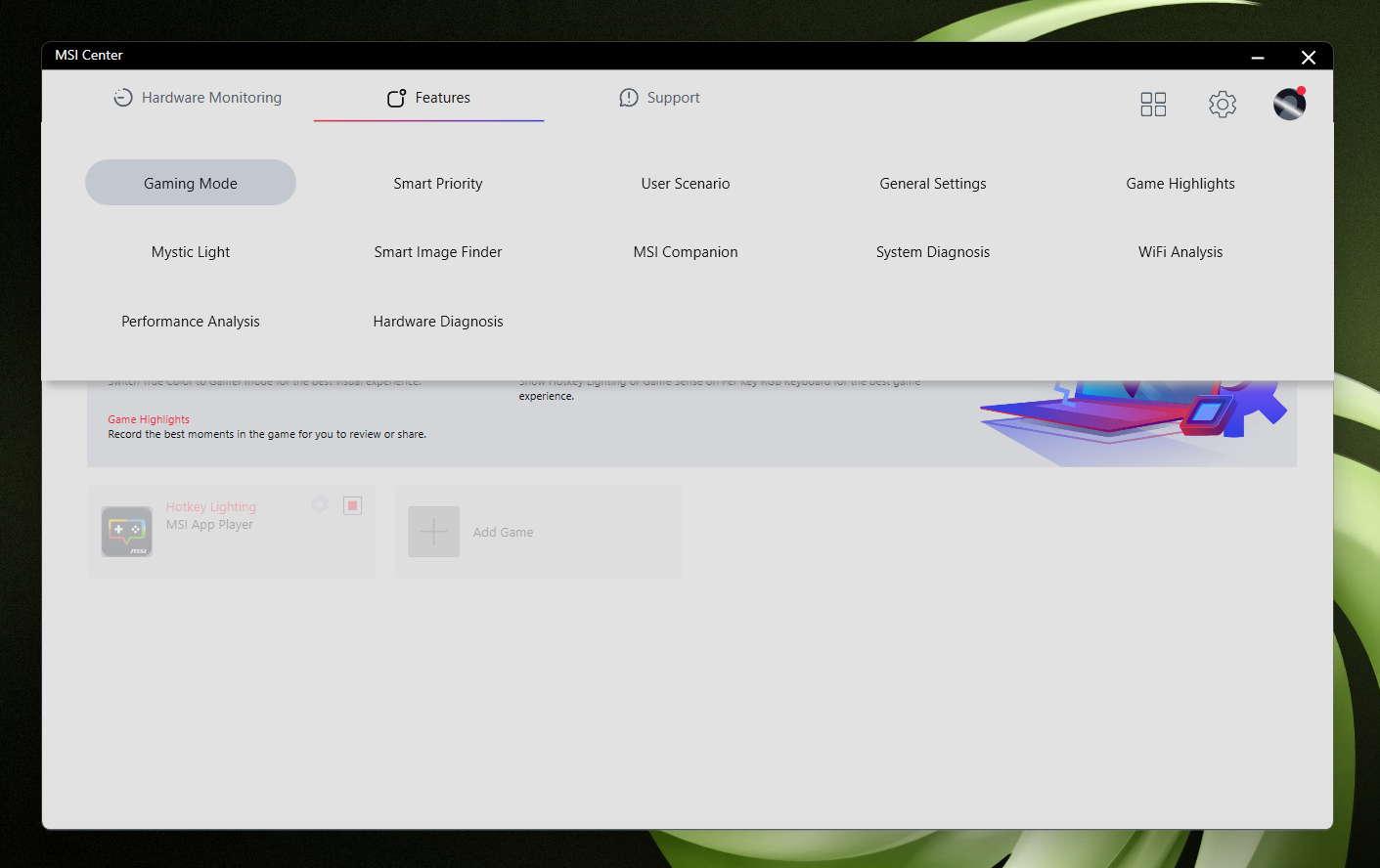The image size is (1380, 868).
Task: Open the Support tab
Action: (x=659, y=98)
